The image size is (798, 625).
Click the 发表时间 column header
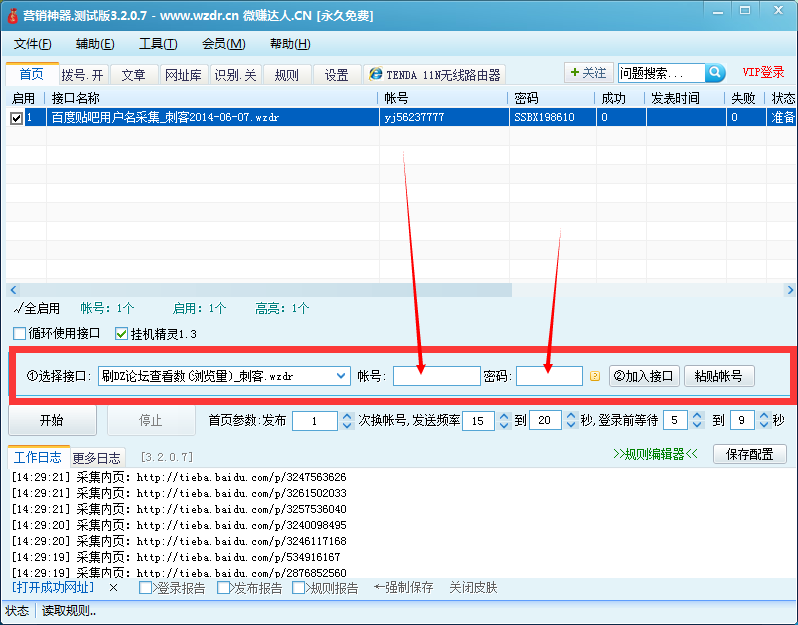point(685,98)
